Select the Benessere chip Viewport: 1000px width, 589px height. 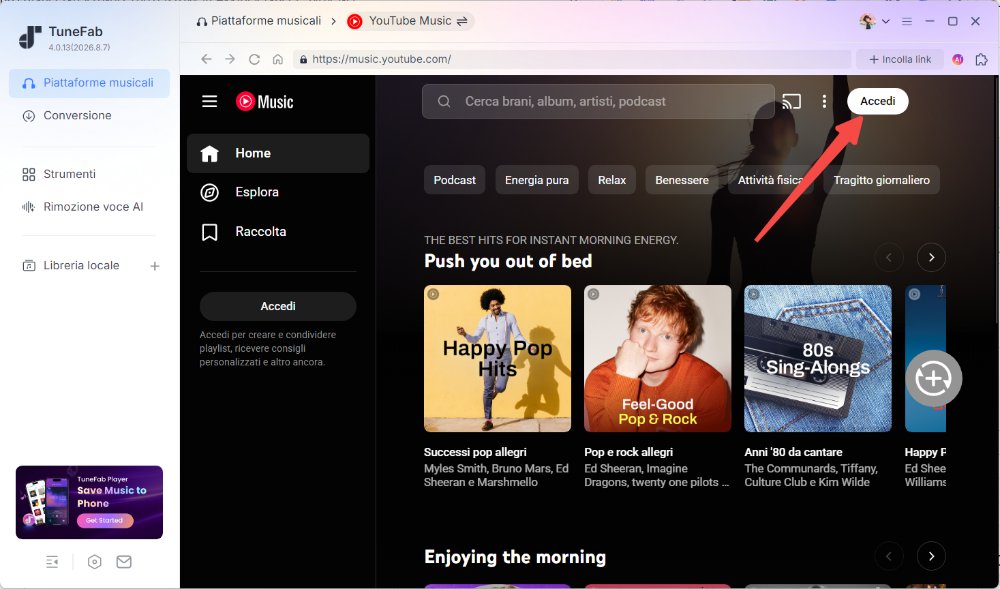point(682,180)
